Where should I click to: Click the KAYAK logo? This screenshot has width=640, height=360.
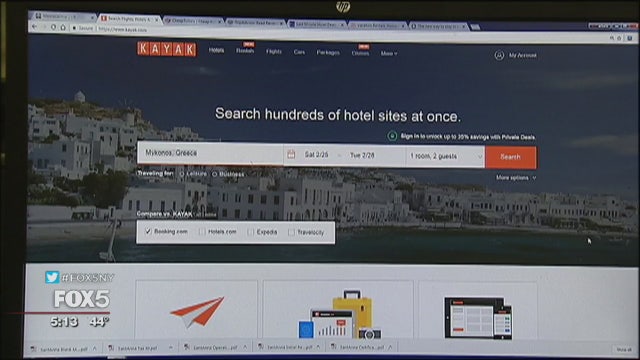167,49
